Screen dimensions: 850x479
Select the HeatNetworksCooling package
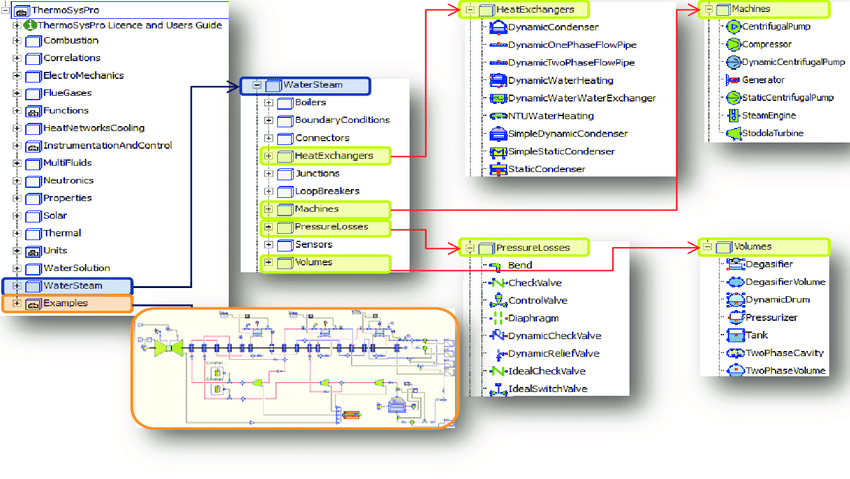[94, 128]
